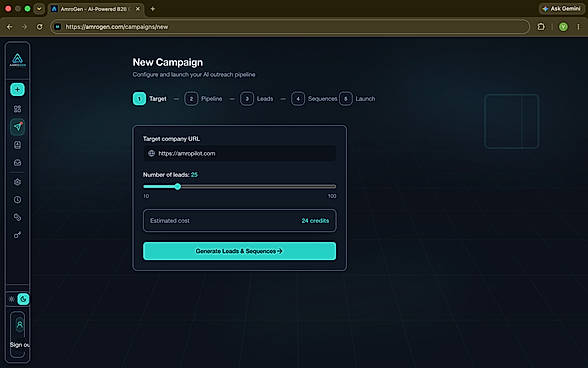Click the site info icon in address bar
This screenshot has height=368, width=588.
coord(58,27)
